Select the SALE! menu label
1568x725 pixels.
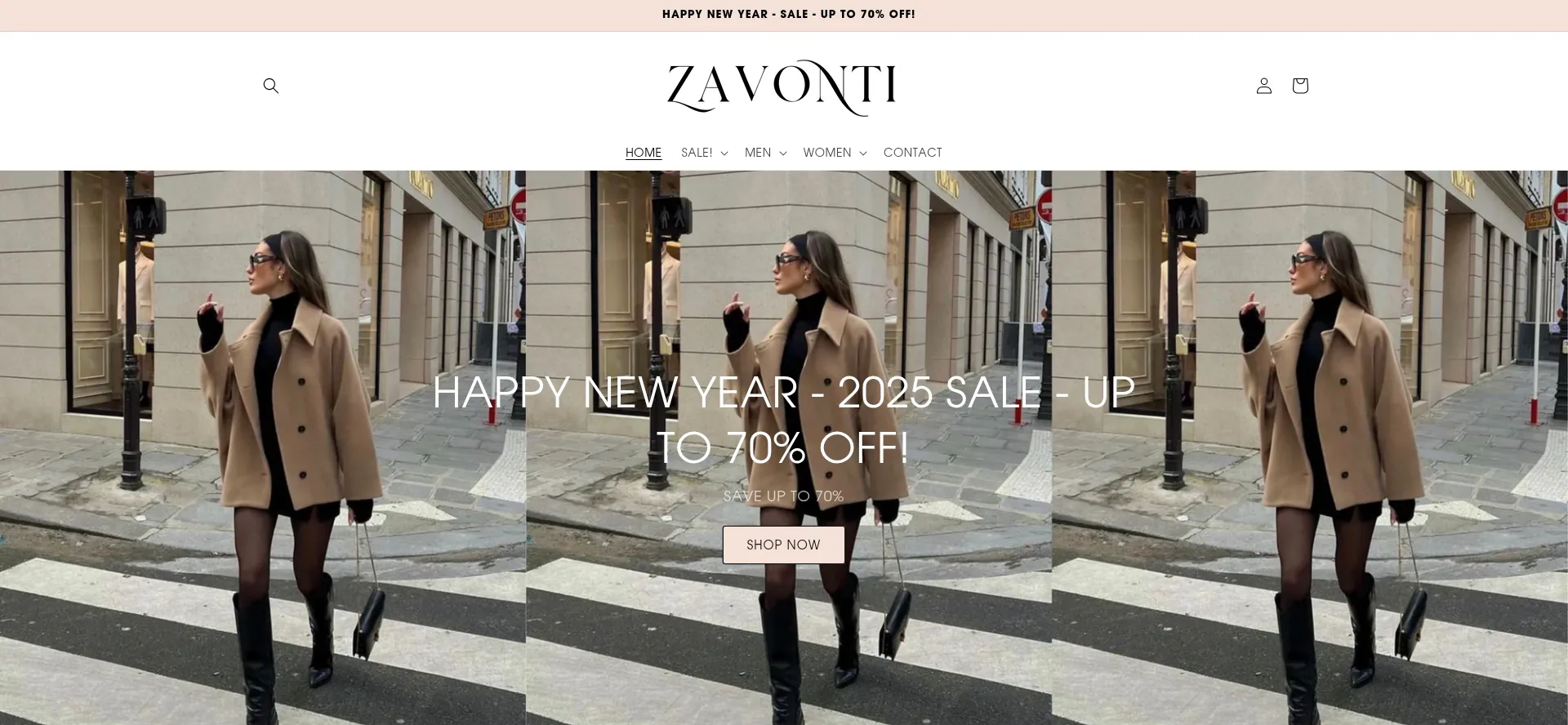(x=697, y=153)
